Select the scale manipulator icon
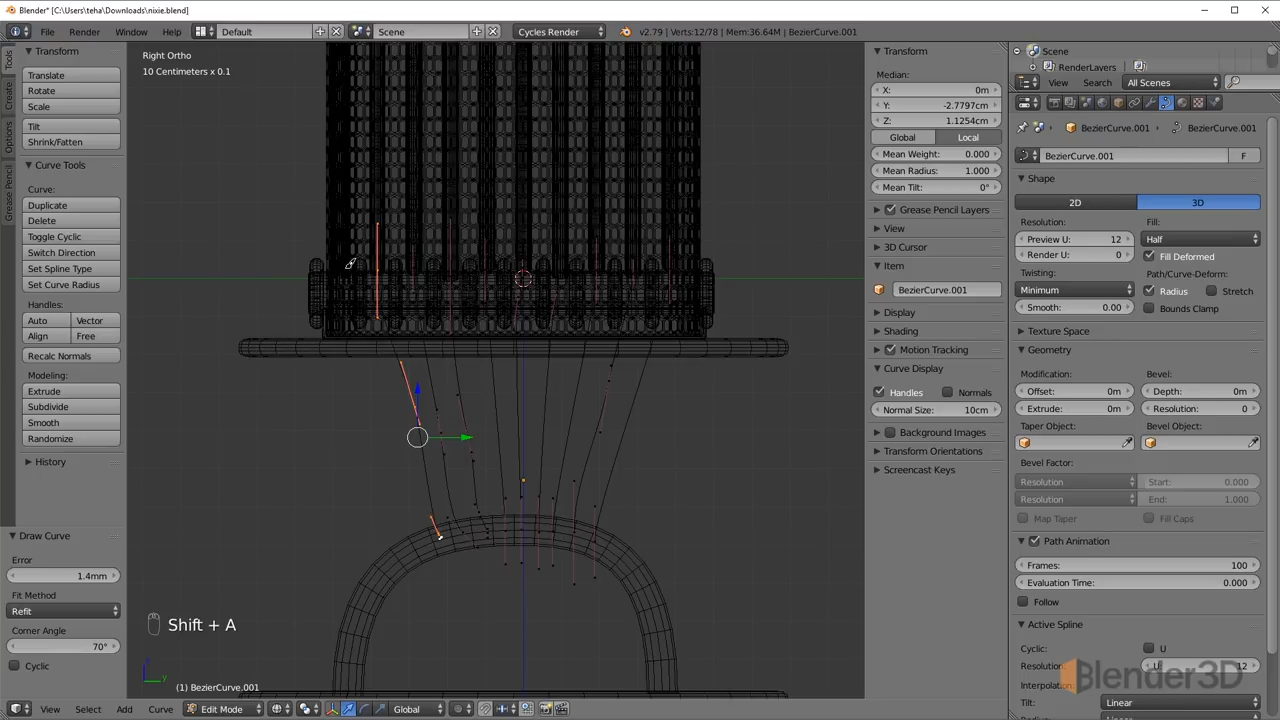The width and height of the screenshot is (1280, 720). pyautogui.click(x=380, y=709)
